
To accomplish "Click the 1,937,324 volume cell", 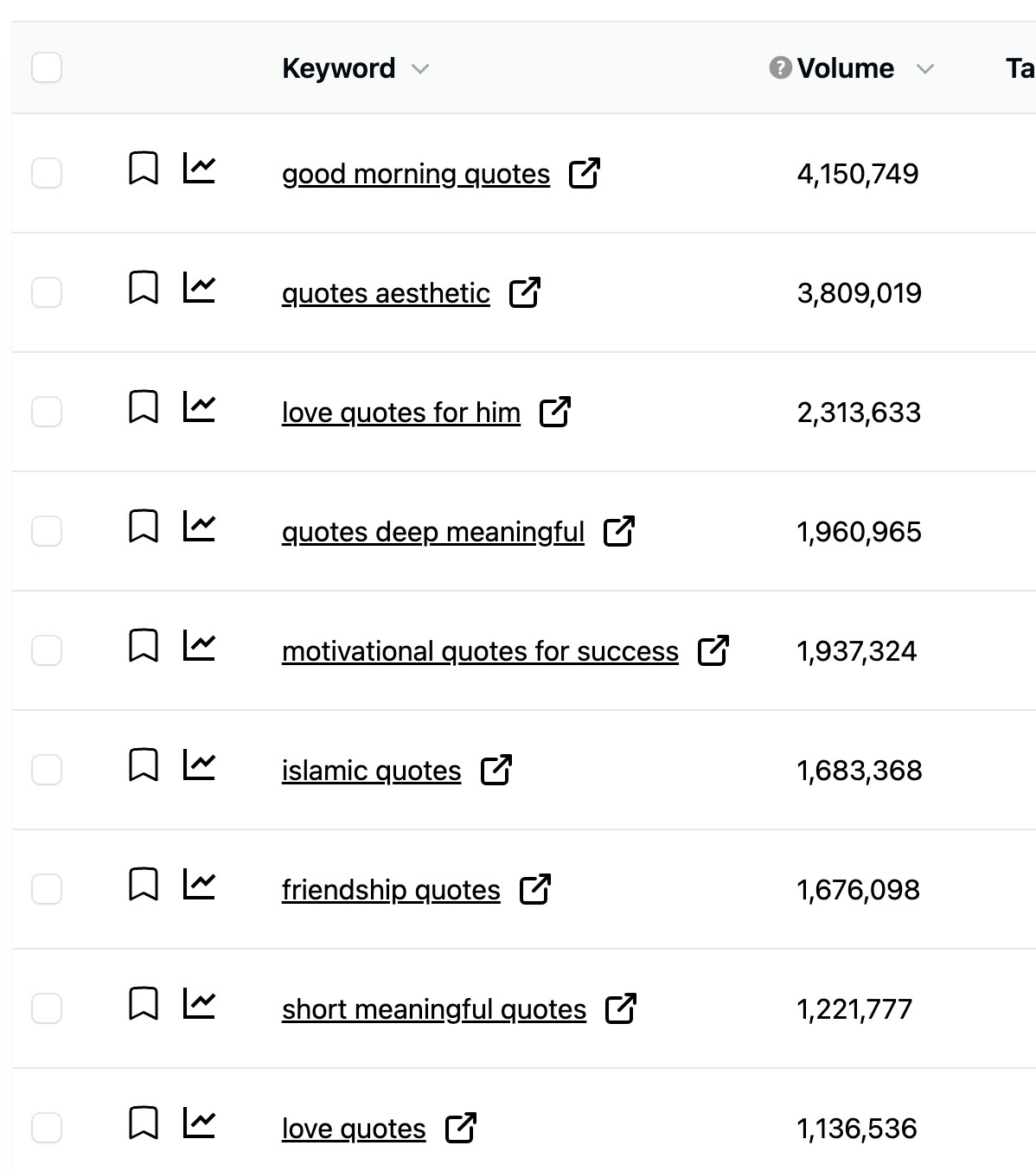I will click(856, 651).
